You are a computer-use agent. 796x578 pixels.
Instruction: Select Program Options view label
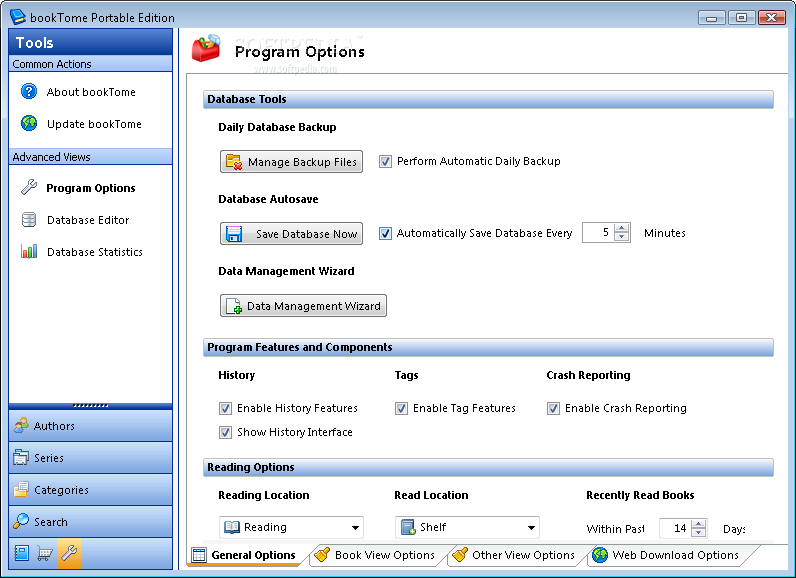(91, 188)
